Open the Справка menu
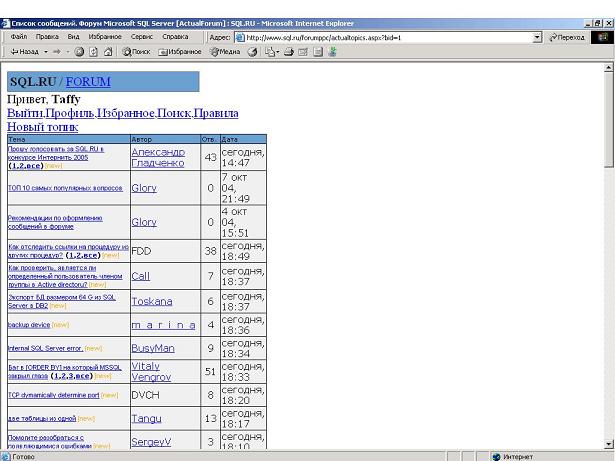This screenshot has width=615, height=461. (x=175, y=37)
